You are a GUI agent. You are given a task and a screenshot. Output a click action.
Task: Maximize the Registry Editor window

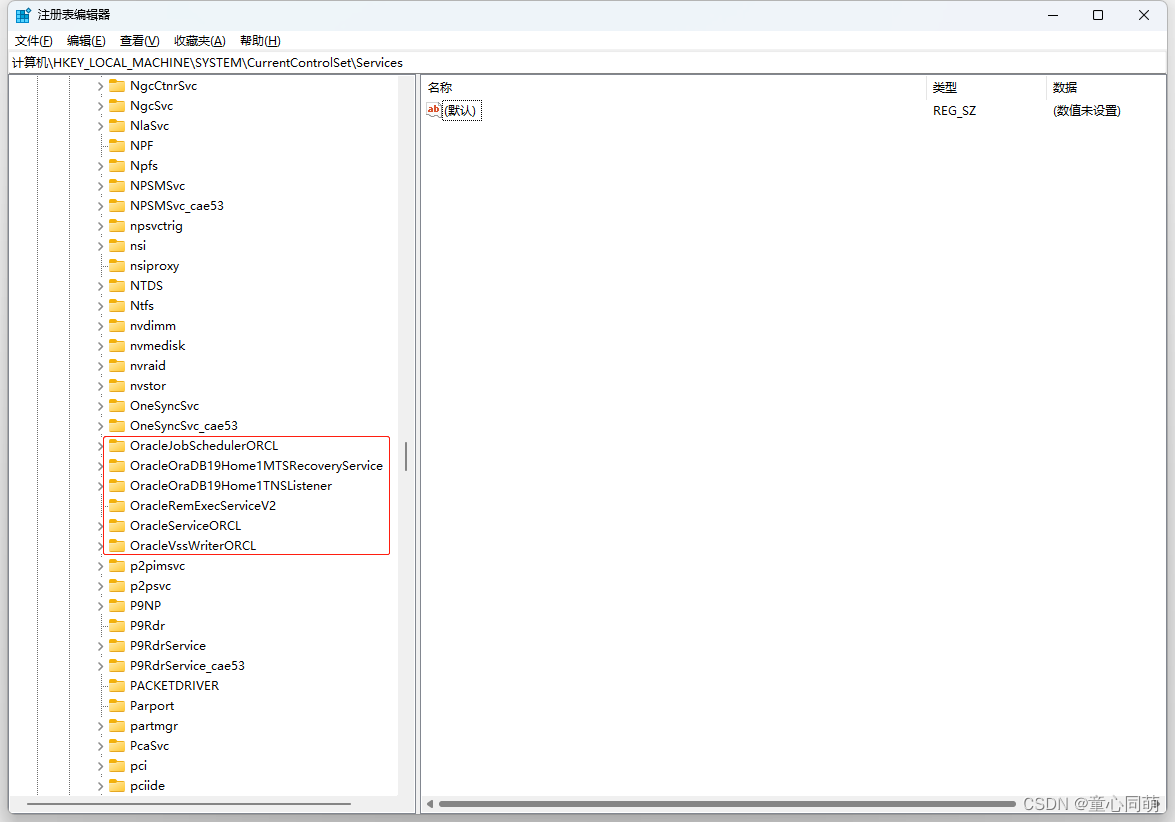coord(1098,15)
